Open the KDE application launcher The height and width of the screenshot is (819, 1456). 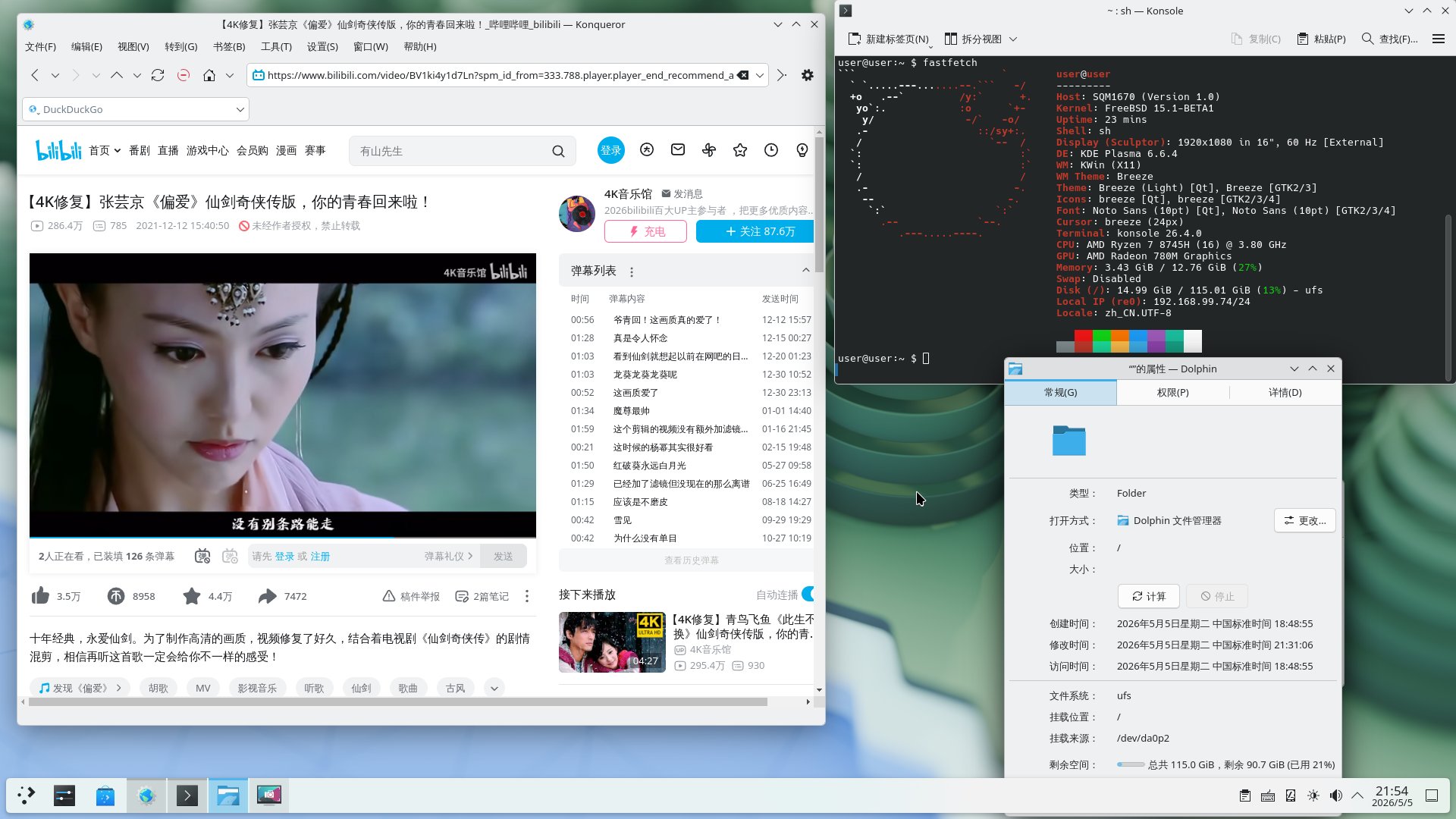click(x=27, y=795)
